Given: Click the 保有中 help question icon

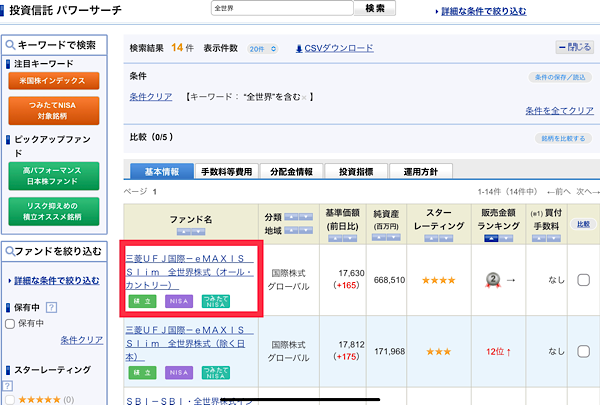Looking at the screenshot, I should click(51, 307).
